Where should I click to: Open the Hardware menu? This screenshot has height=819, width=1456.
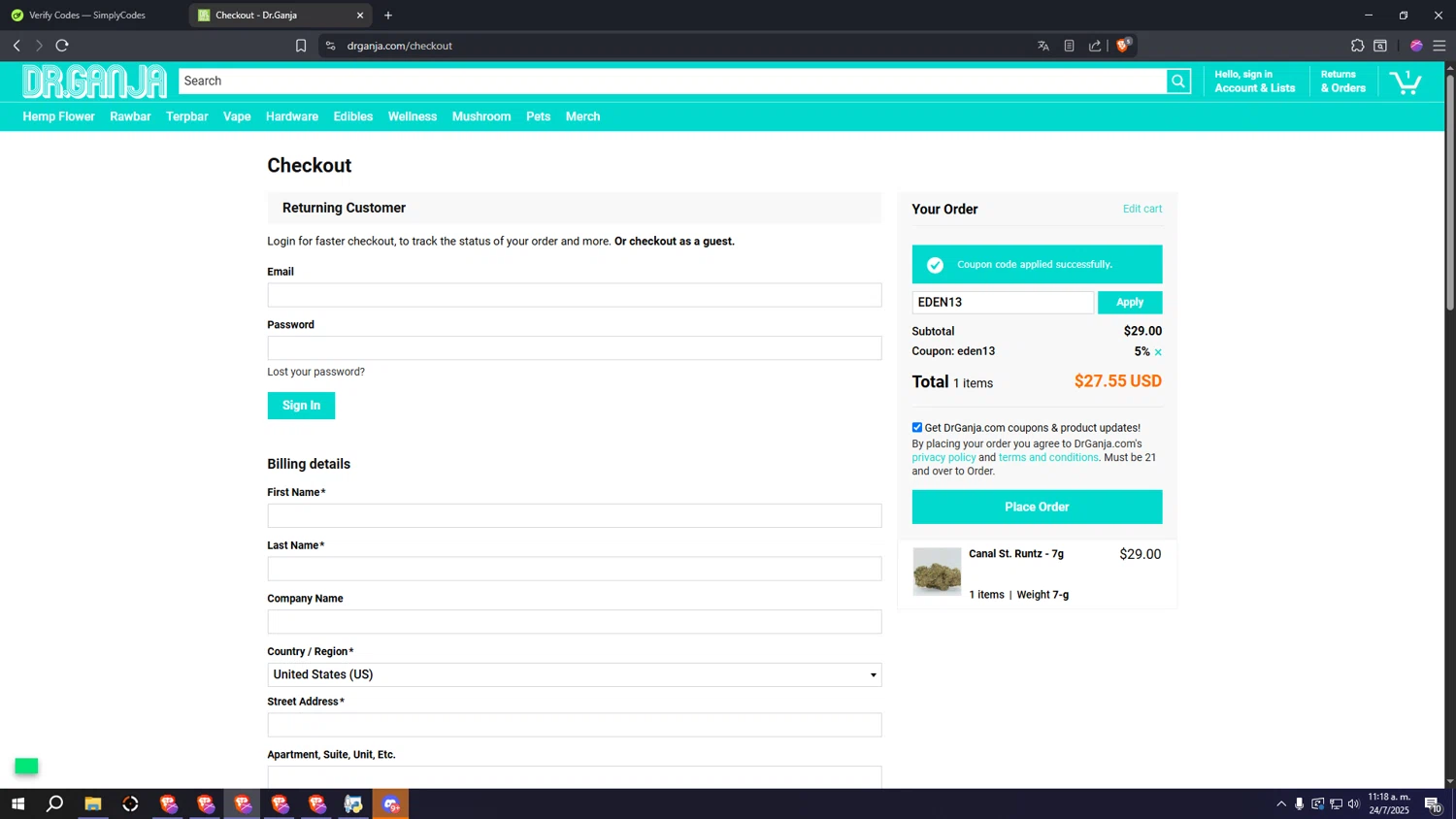click(x=292, y=116)
